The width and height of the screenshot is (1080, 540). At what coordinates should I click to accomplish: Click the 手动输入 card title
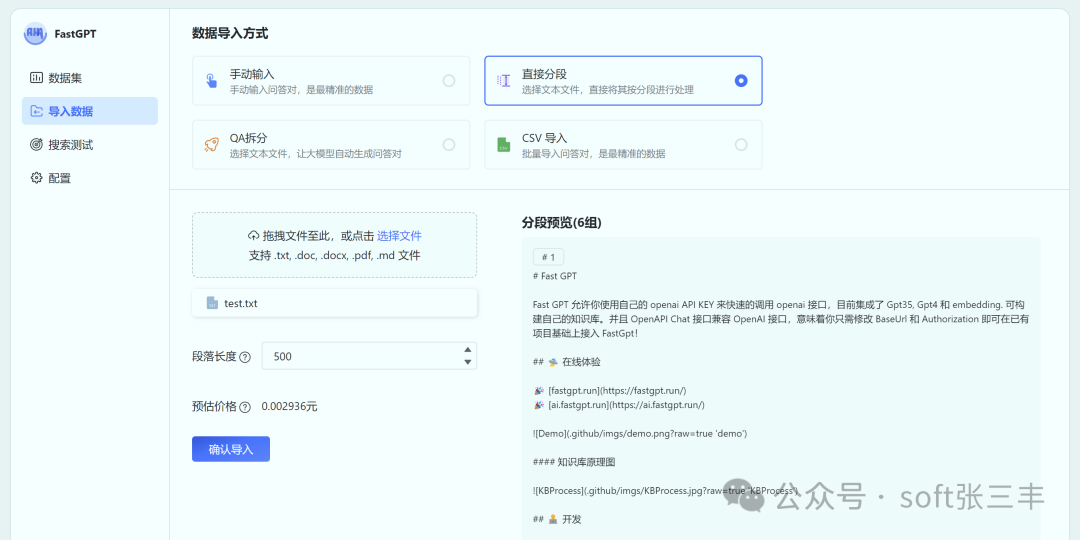click(x=253, y=74)
